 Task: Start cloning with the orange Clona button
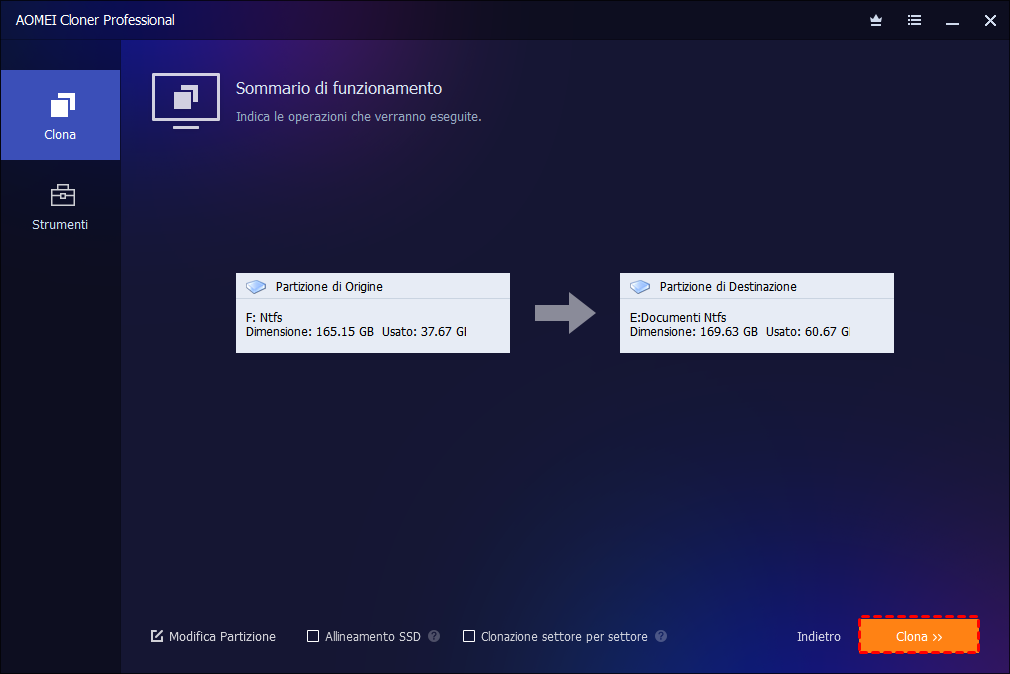point(918,636)
